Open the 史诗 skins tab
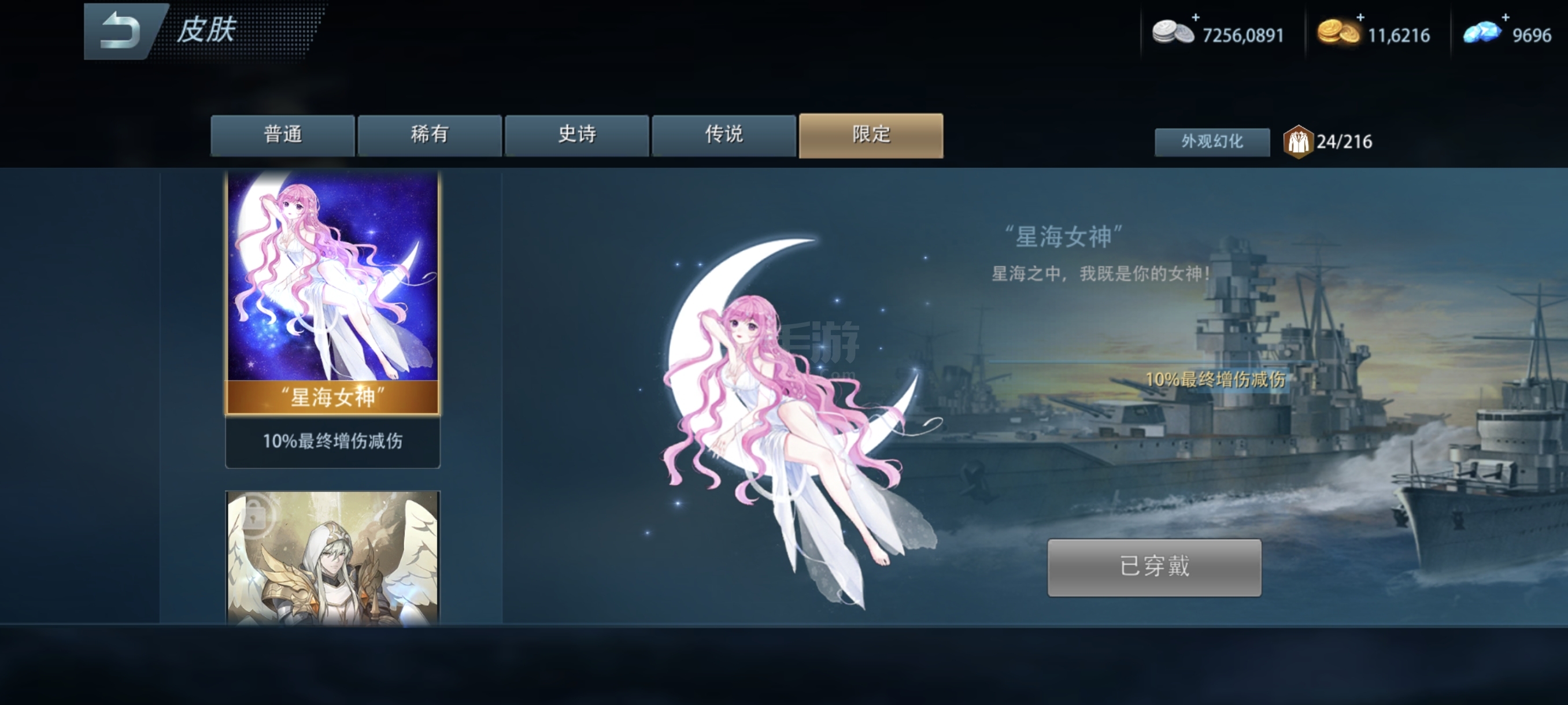 pyautogui.click(x=577, y=135)
